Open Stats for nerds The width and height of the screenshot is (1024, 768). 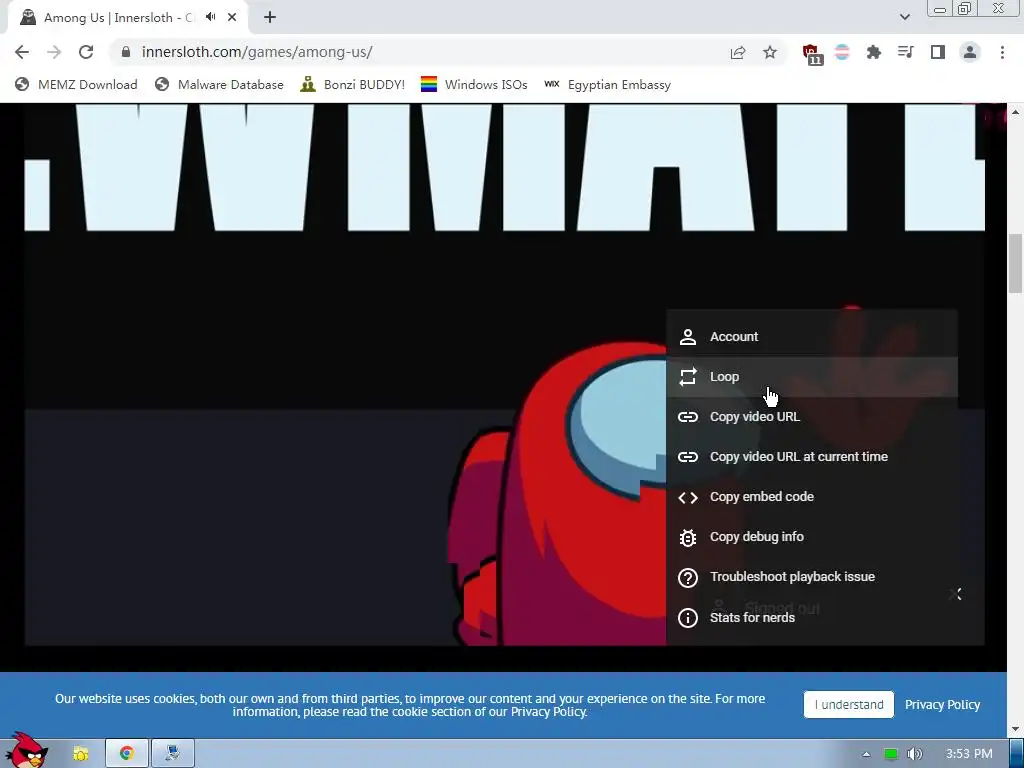[x=812, y=617]
